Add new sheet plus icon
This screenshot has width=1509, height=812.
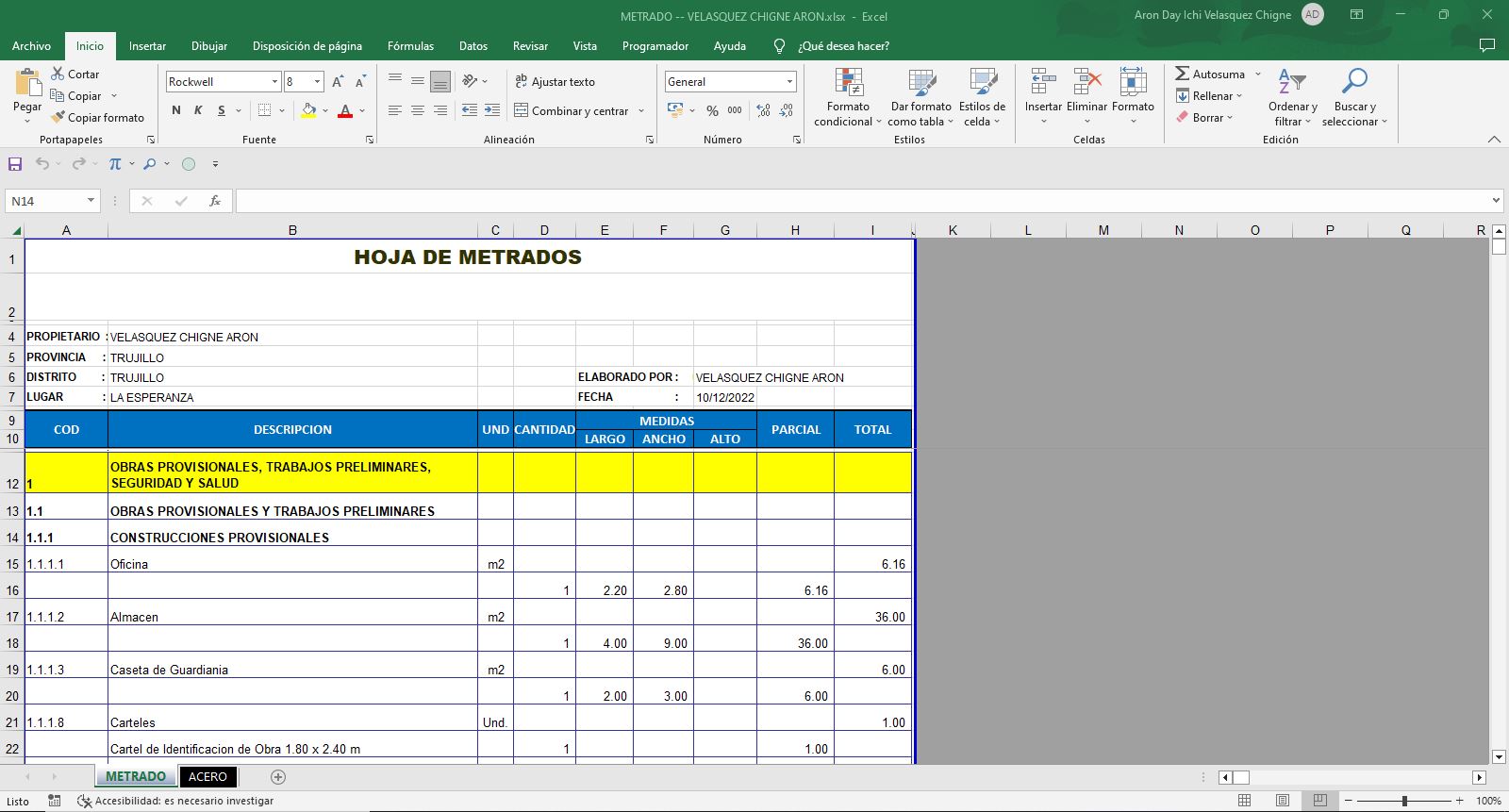[x=277, y=777]
